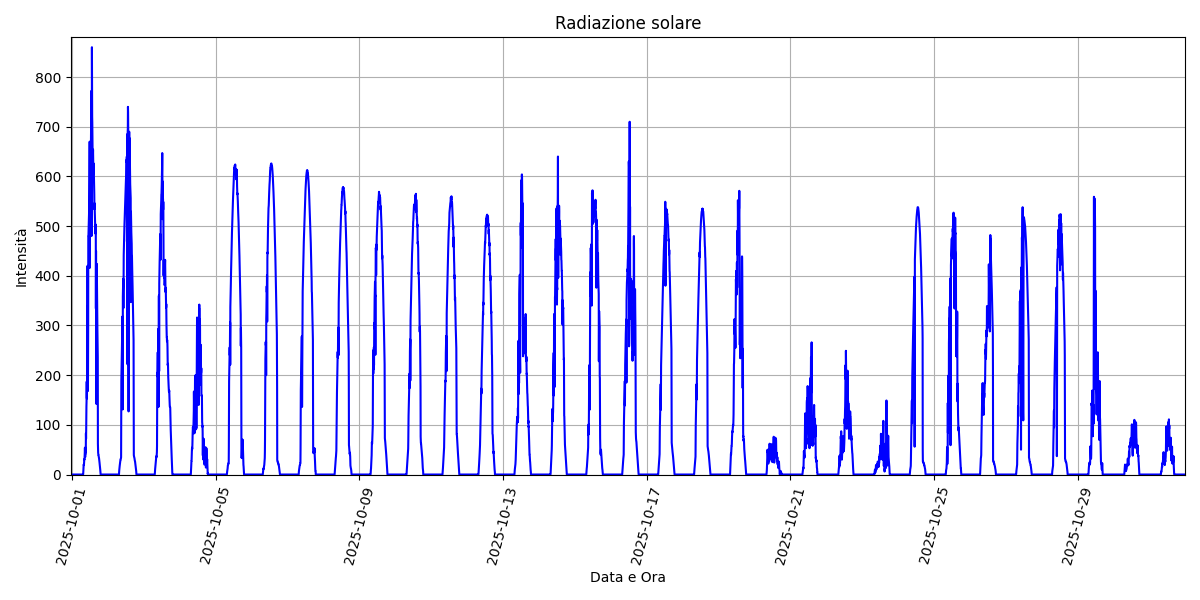Select the 700 y-axis tick label

point(48,127)
